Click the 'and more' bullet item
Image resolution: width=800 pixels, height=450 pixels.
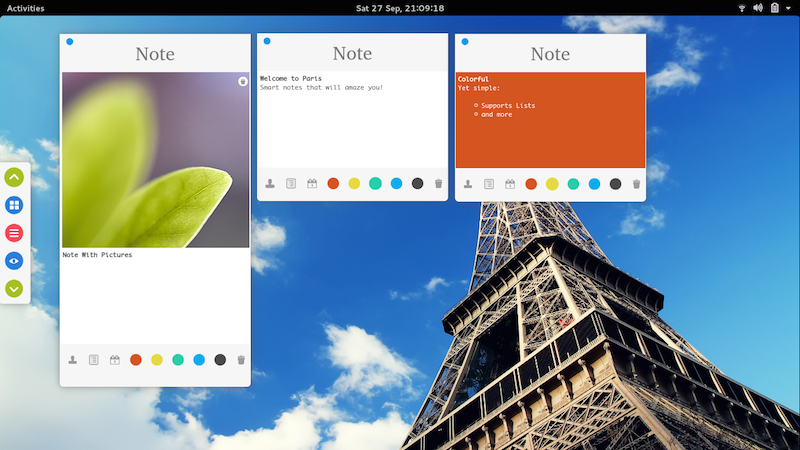pyautogui.click(x=496, y=114)
